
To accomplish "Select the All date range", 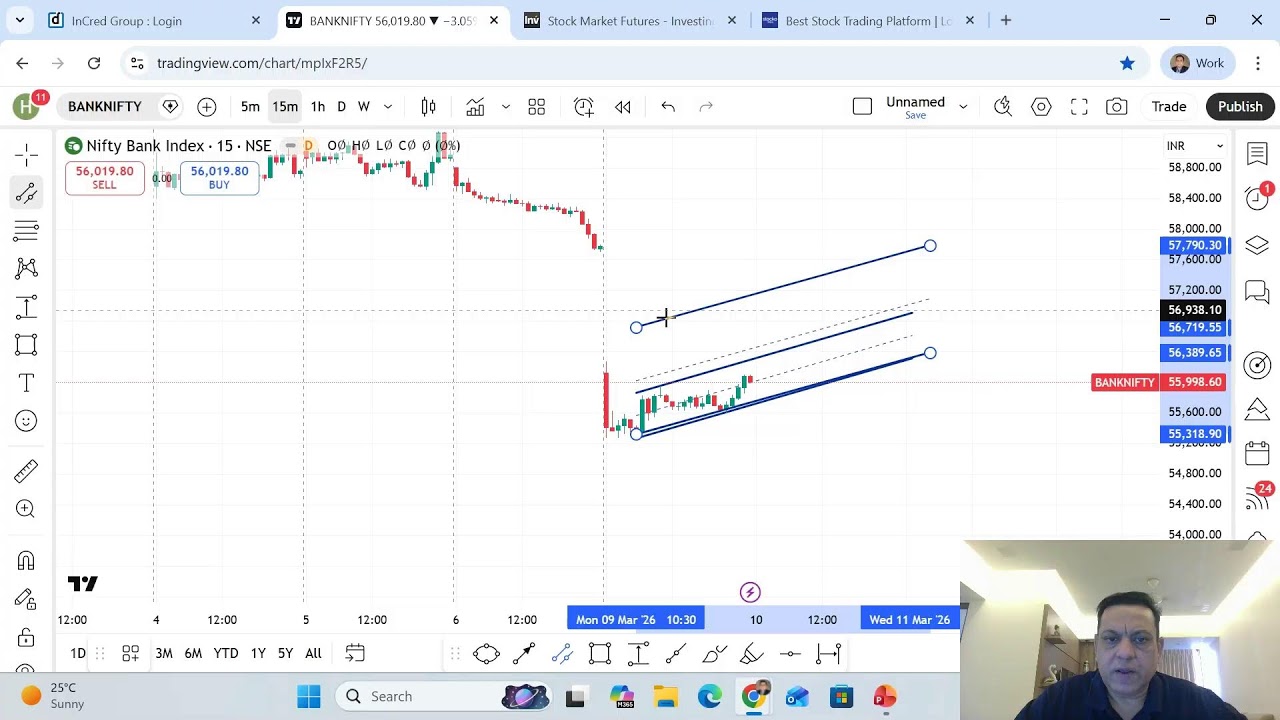I will (313, 653).
